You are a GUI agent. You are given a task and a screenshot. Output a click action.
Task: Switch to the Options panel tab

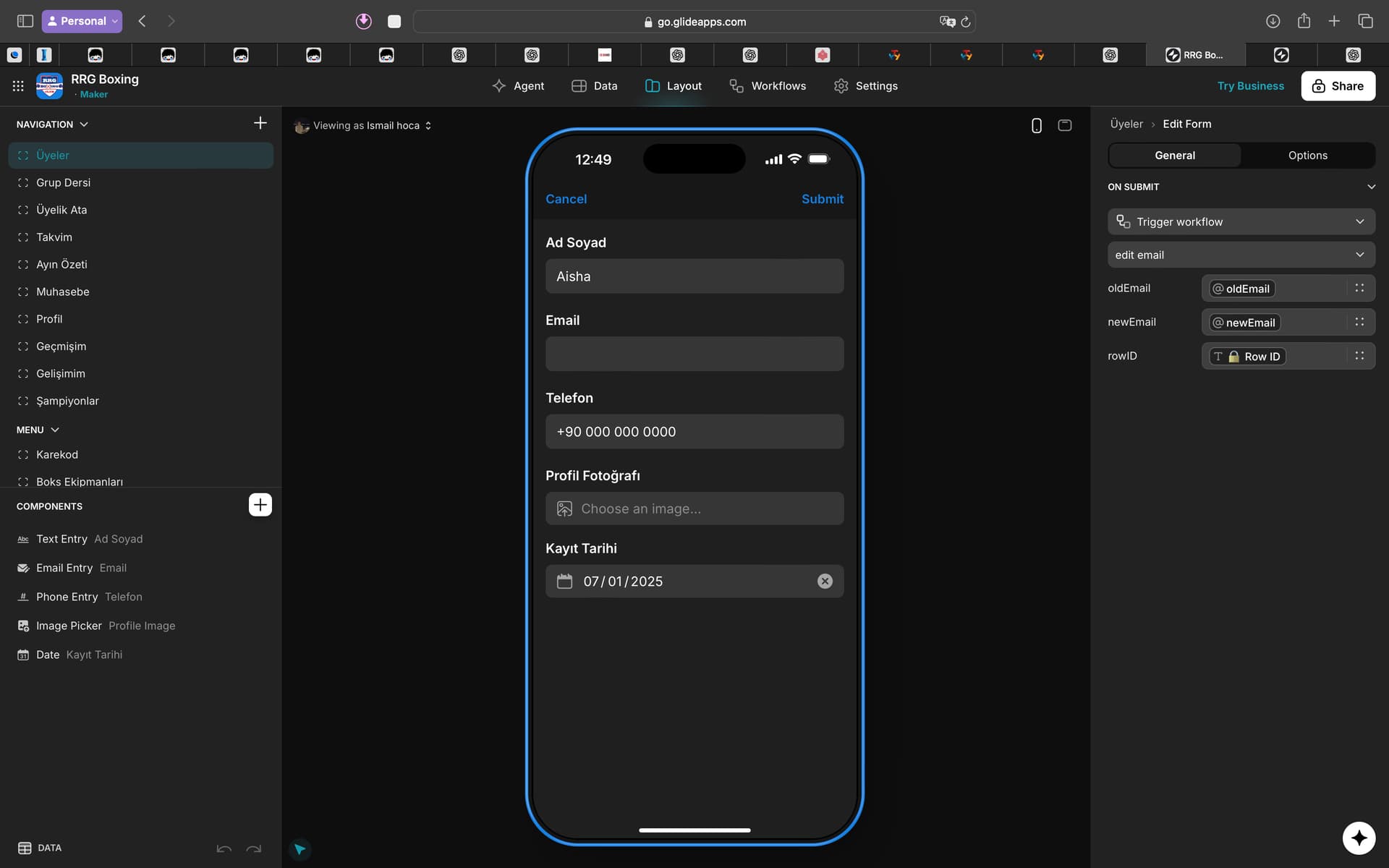pyautogui.click(x=1307, y=156)
